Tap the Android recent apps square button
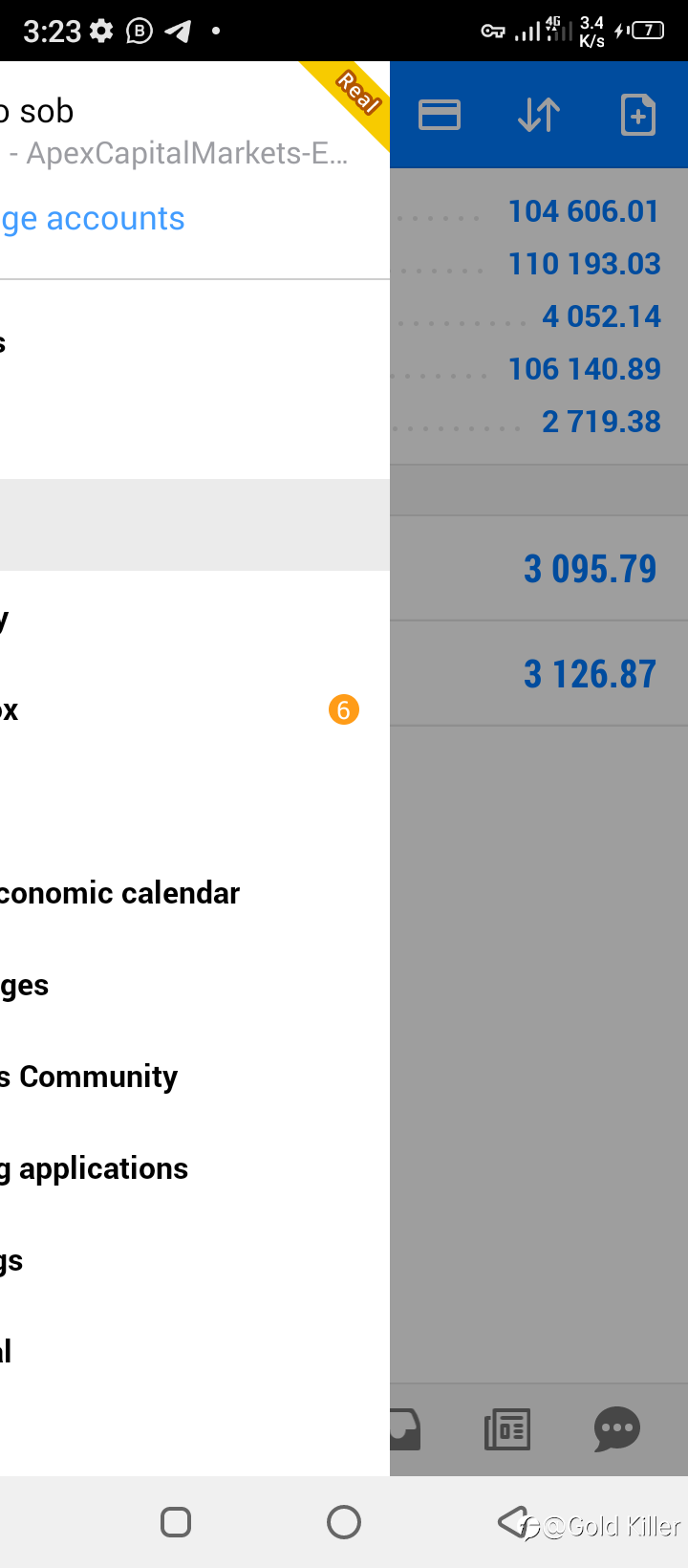Viewport: 688px width, 1568px height. pos(176,1521)
